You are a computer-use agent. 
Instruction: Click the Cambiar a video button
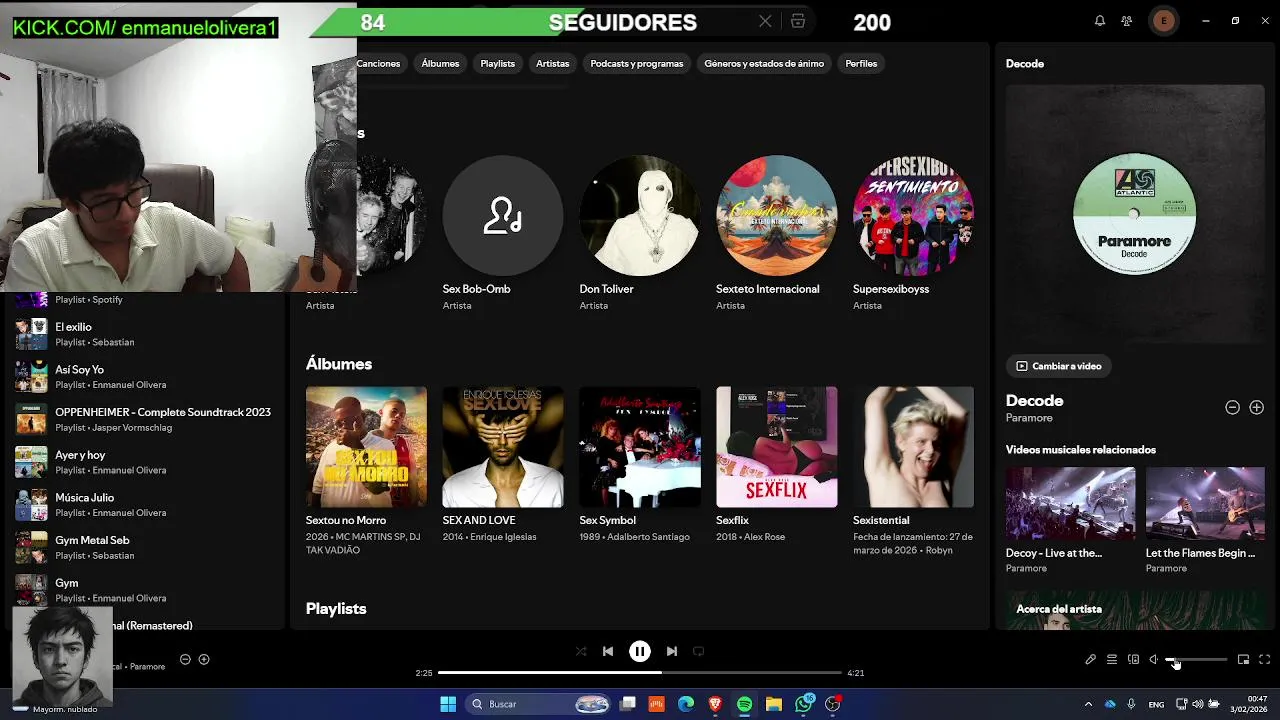point(1059,366)
